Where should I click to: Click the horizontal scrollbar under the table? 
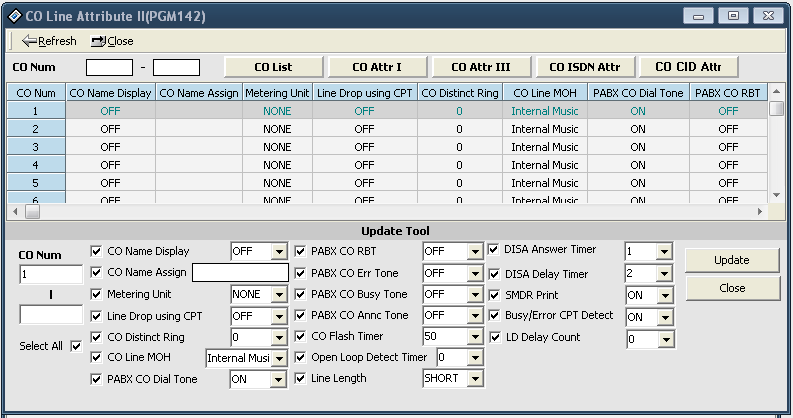point(400,212)
